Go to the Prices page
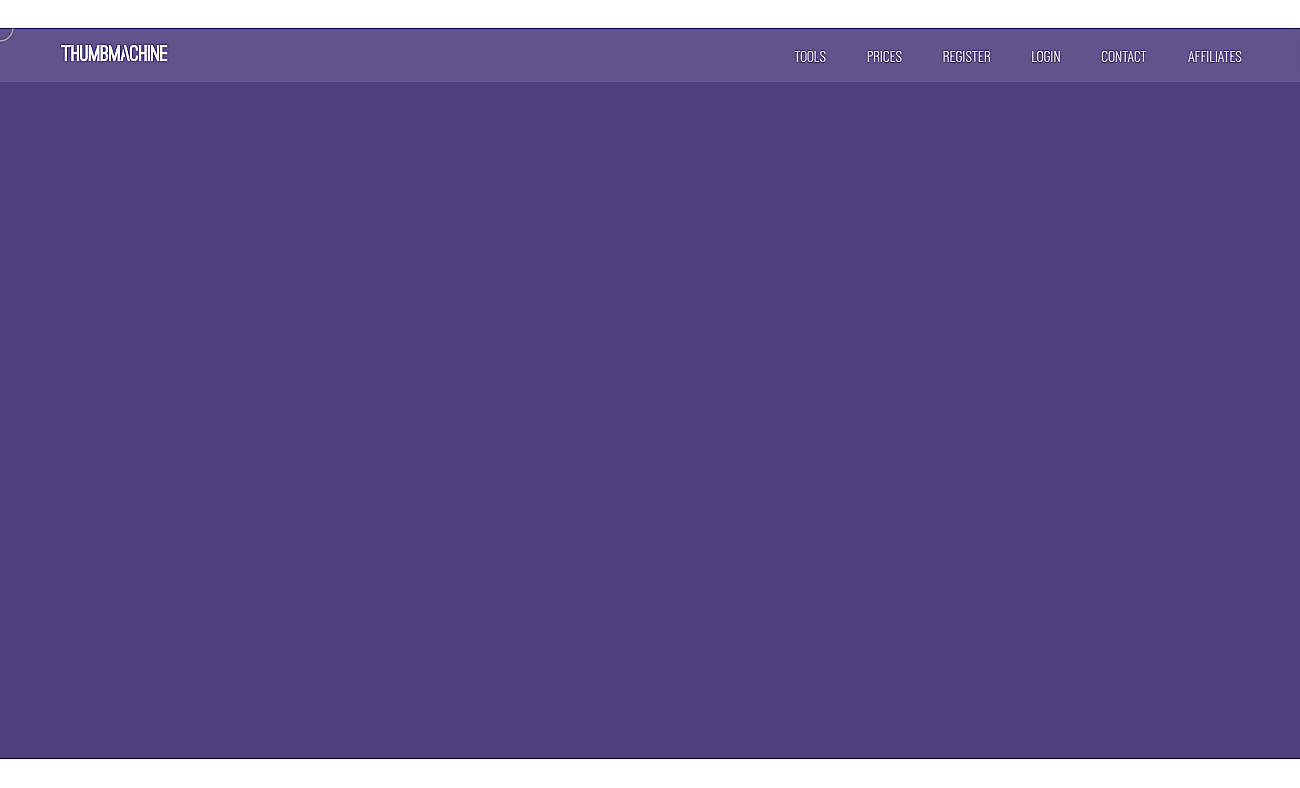 click(x=884, y=57)
